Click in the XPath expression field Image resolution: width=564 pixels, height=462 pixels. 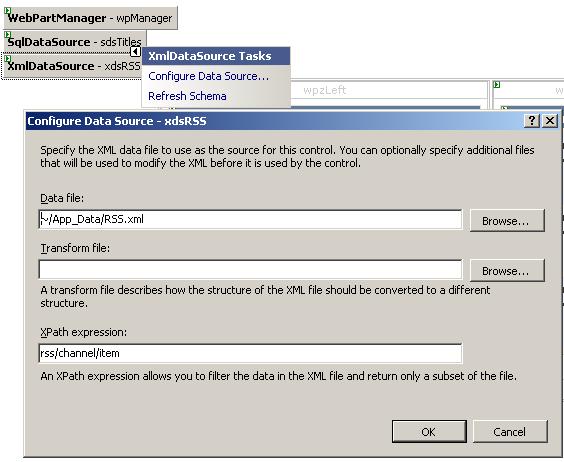pos(250,353)
